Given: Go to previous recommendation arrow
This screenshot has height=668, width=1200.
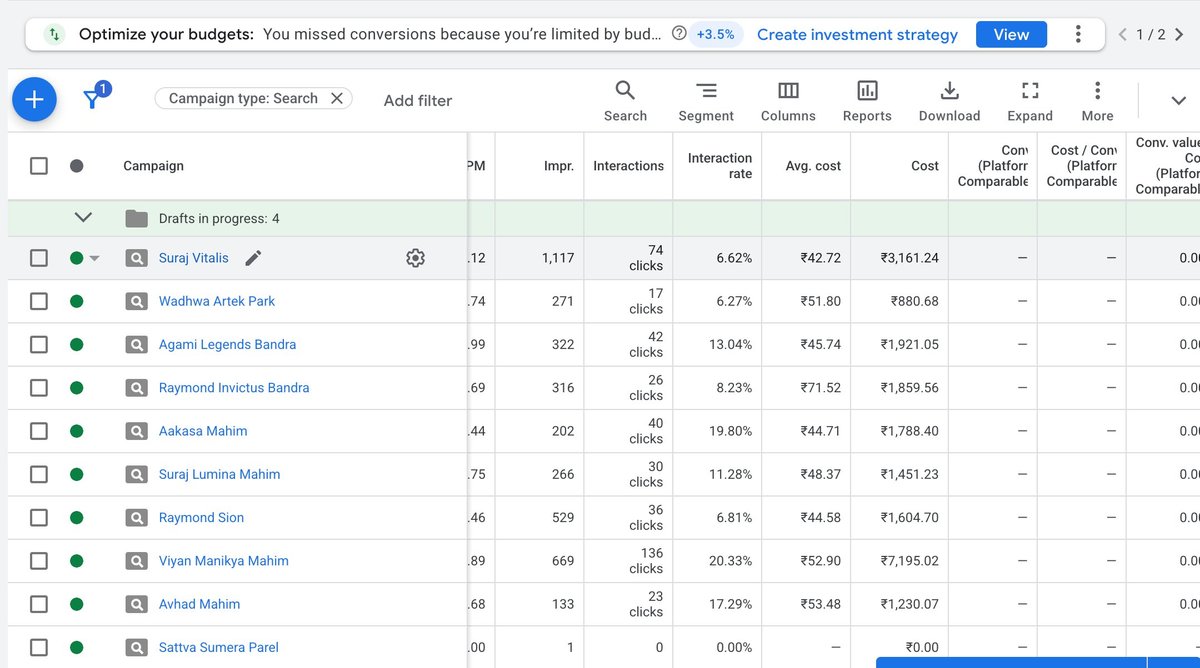Looking at the screenshot, I should click(x=1123, y=34).
